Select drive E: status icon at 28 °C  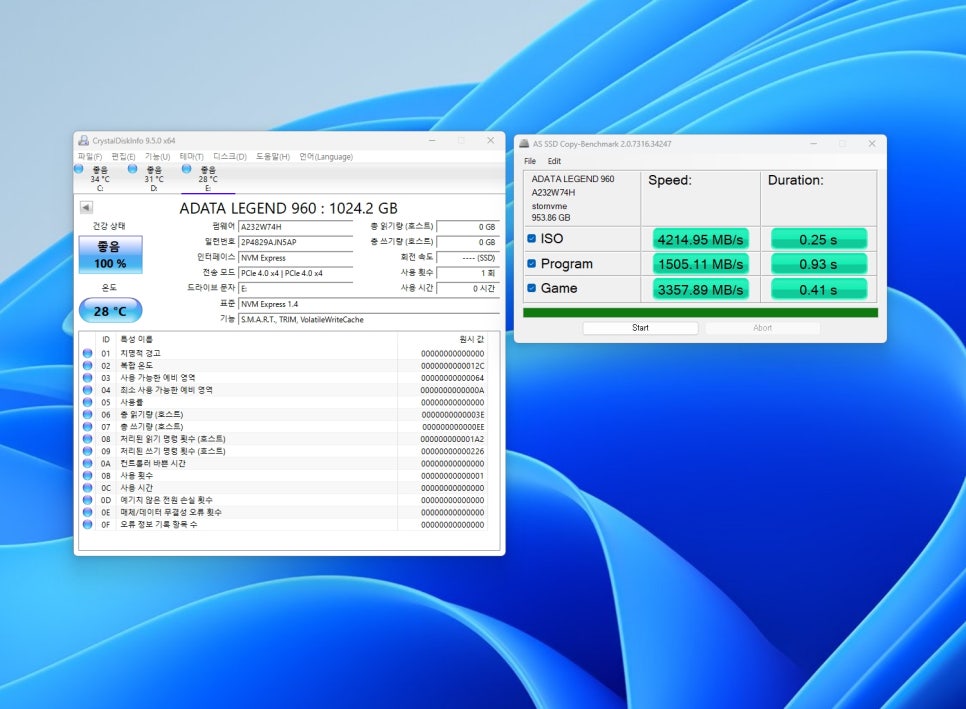click(x=187, y=169)
